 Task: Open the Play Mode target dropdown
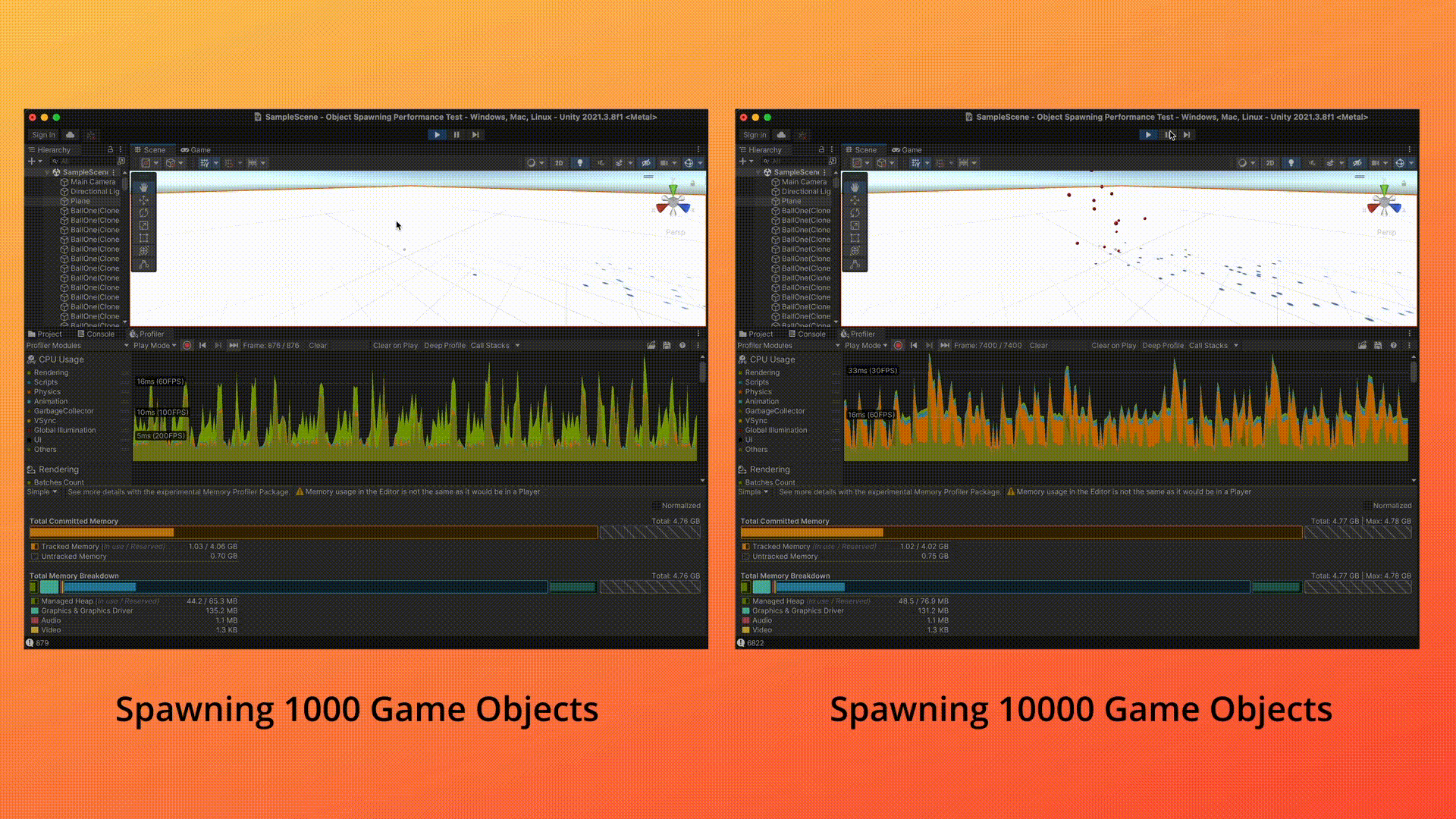pos(155,345)
